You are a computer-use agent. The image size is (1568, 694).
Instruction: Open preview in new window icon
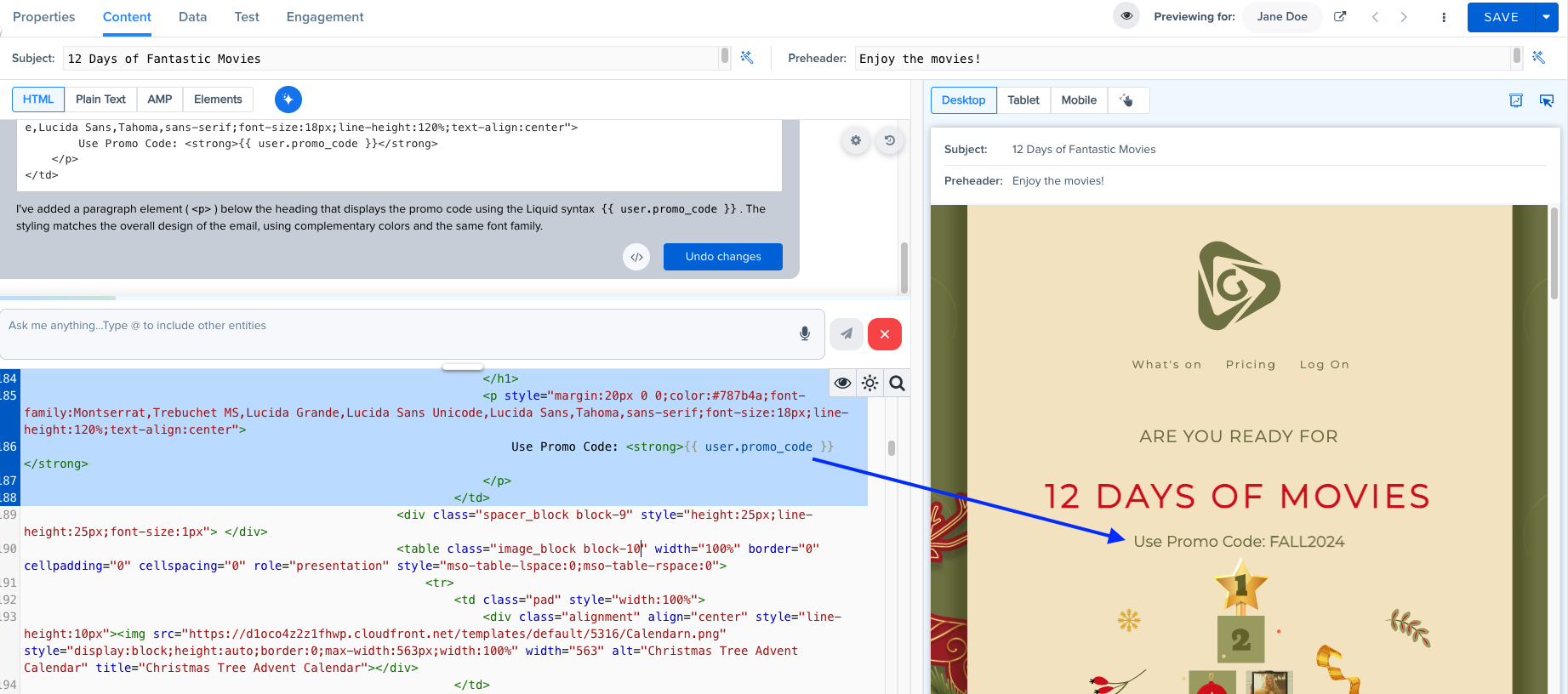(1340, 17)
